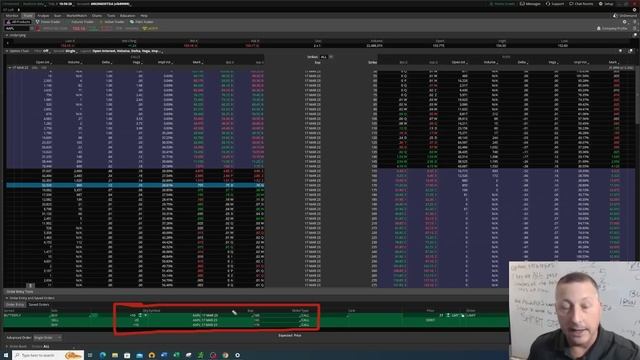
Task: Open Task View from the taskbar
Action: (x=90, y=356)
